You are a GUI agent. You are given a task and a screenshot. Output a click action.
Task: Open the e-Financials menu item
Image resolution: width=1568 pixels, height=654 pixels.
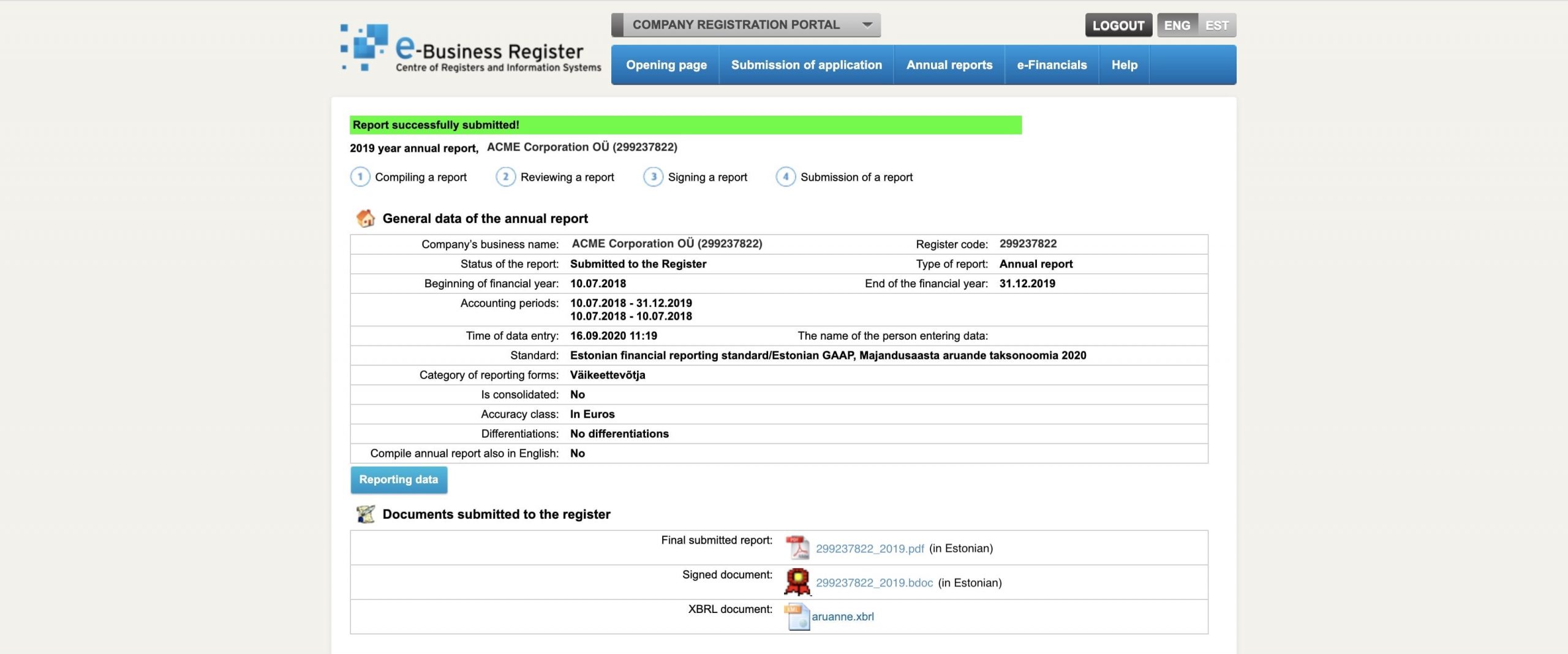pos(1052,65)
